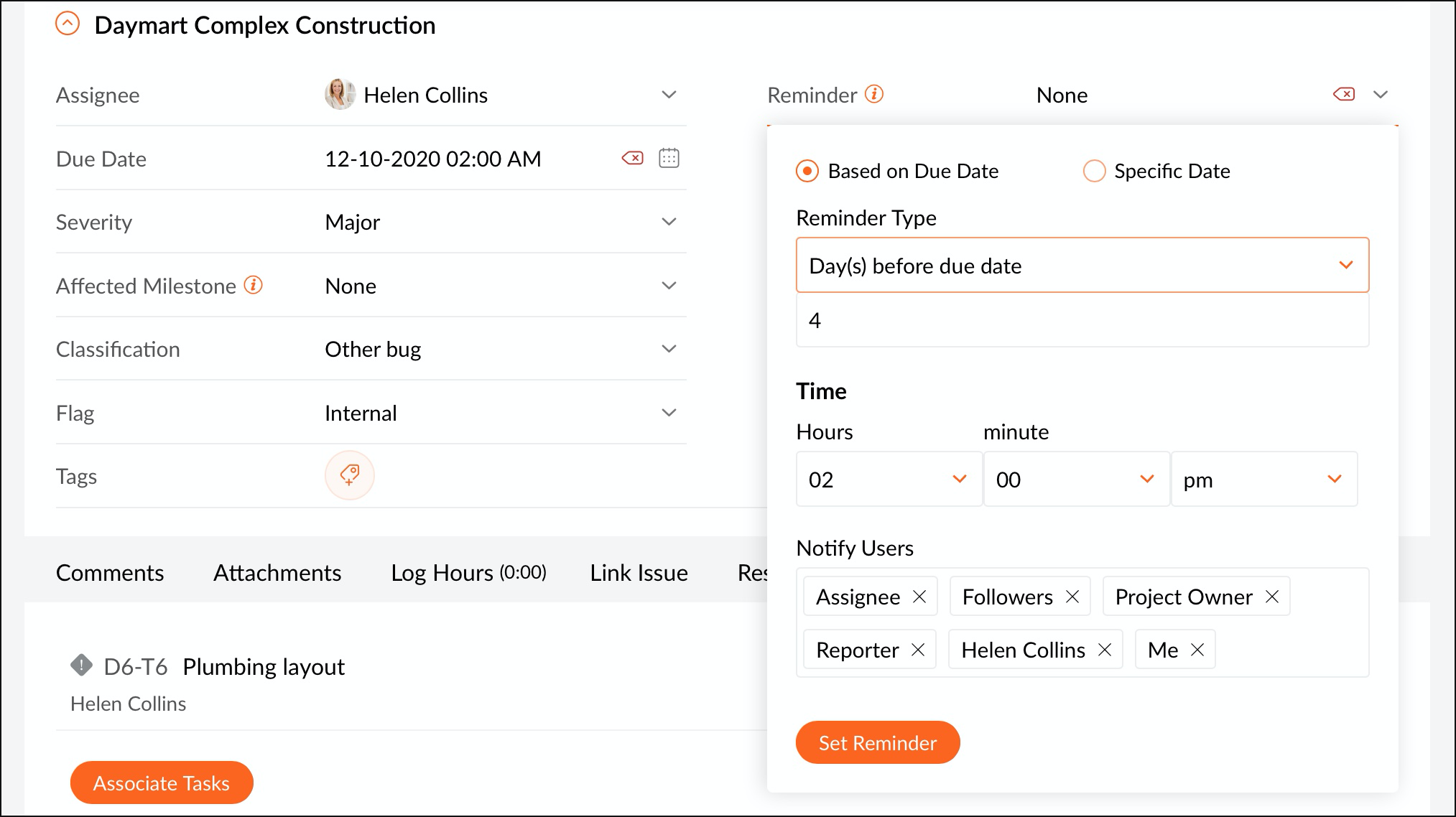1456x817 pixels.
Task: Open the Due Date calendar picker
Action: 669,158
